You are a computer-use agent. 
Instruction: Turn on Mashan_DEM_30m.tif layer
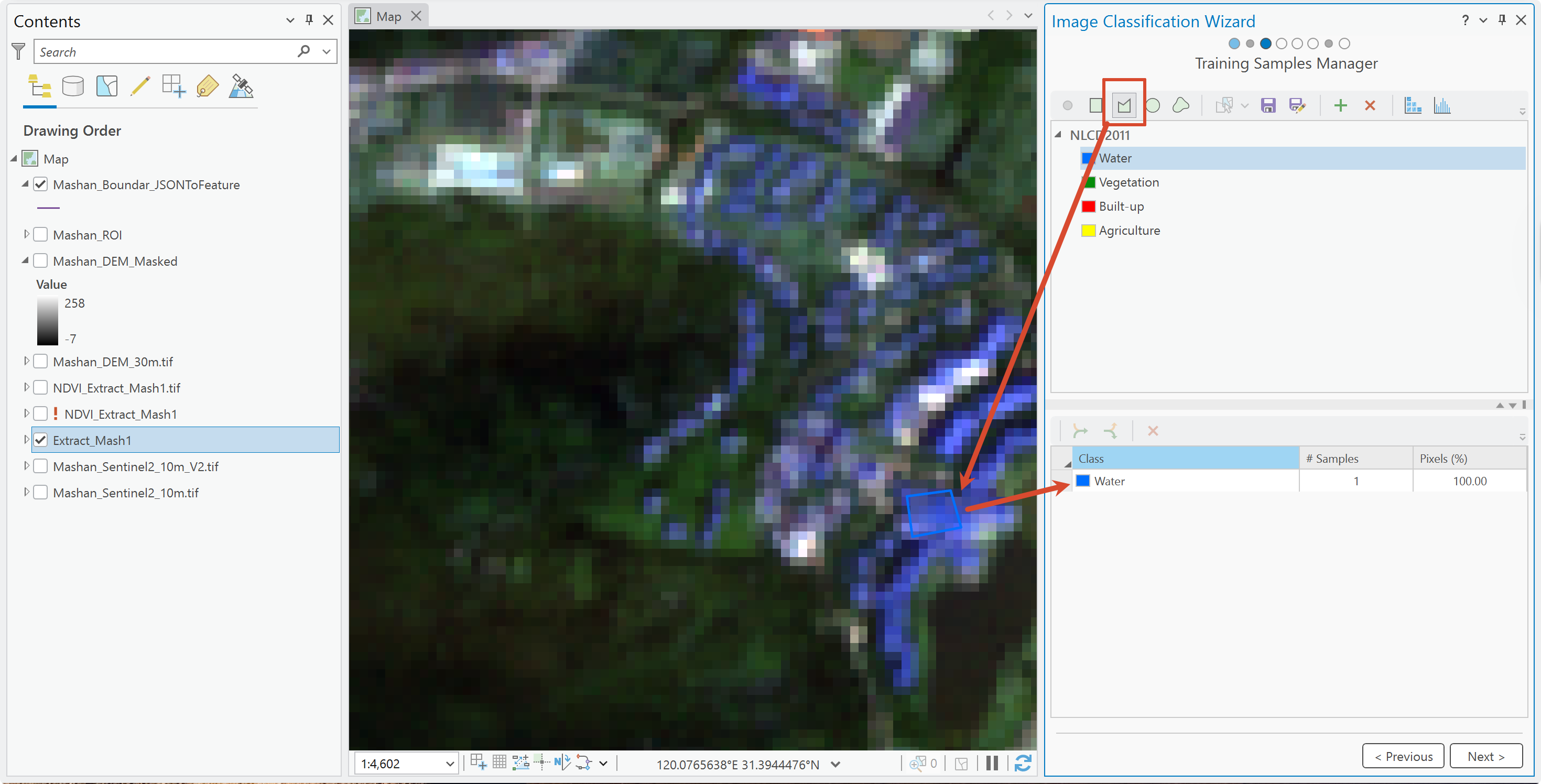click(x=41, y=361)
